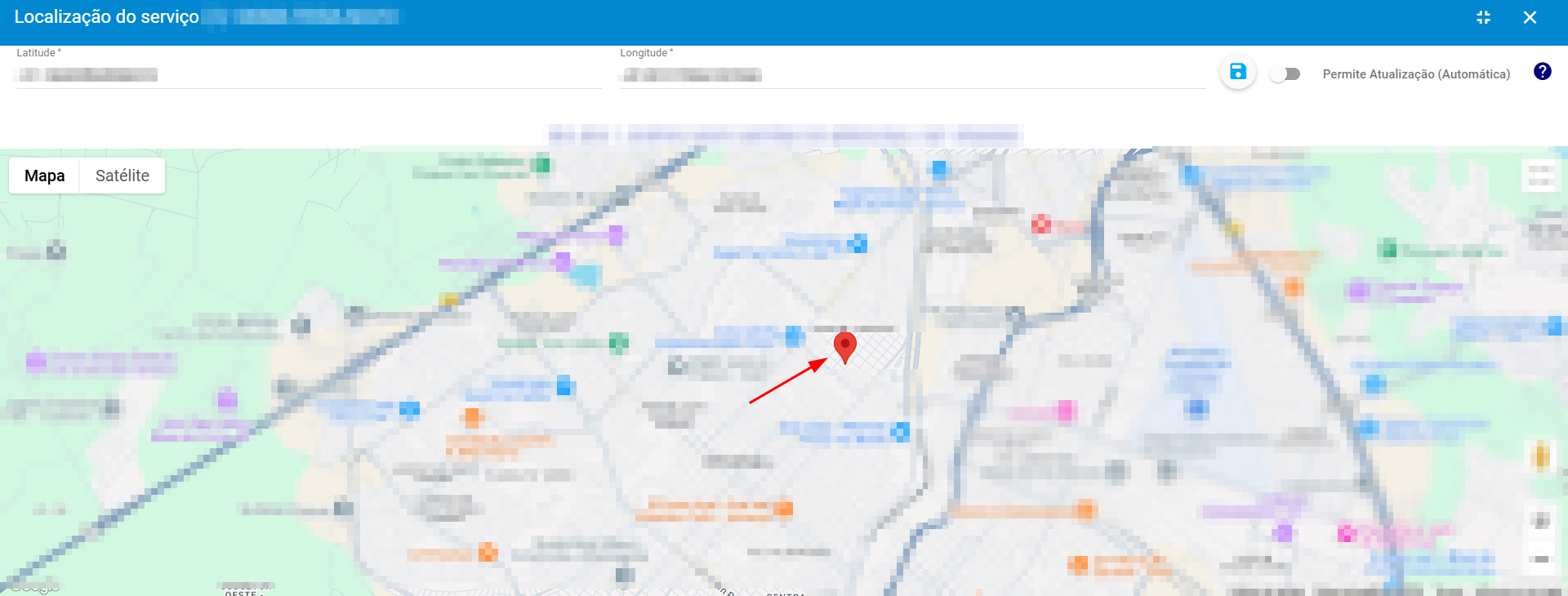Exit fullscreen mode of the dialog

[1483, 17]
